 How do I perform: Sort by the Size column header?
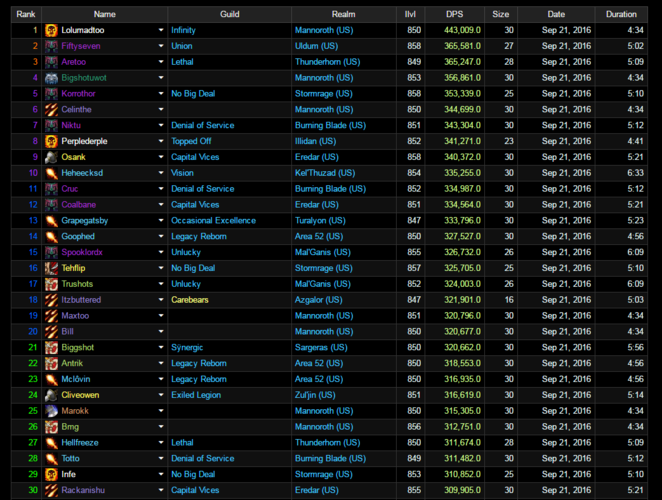(x=500, y=14)
